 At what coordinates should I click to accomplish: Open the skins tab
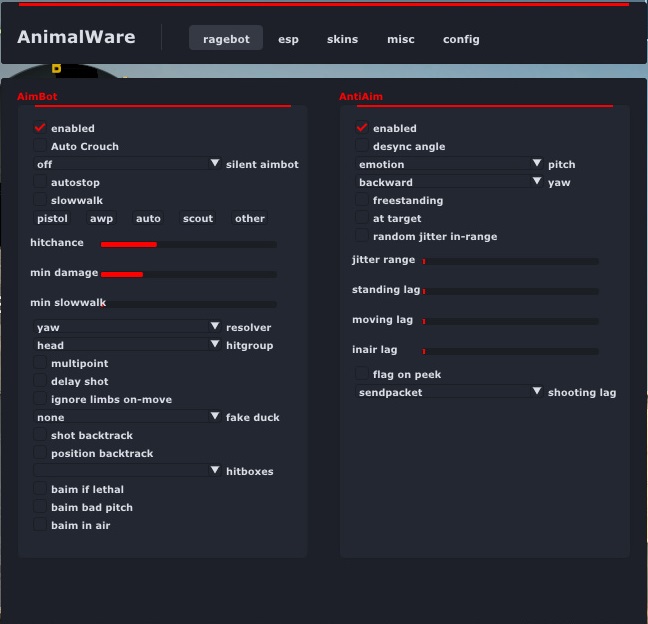342,39
